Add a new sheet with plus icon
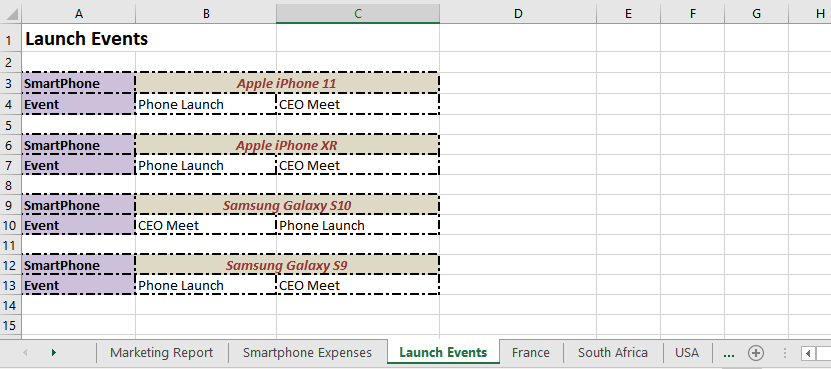This screenshot has height=369, width=831. click(x=756, y=353)
